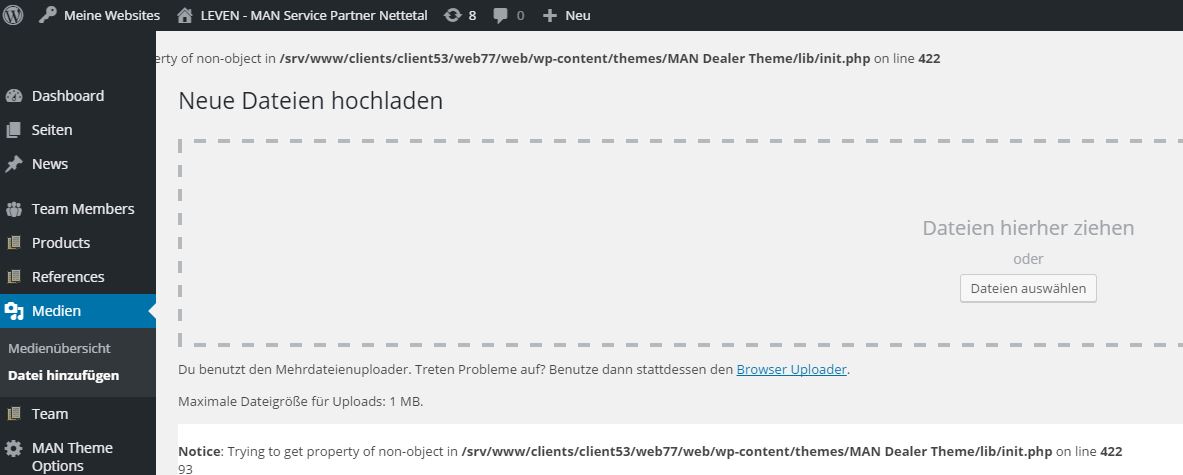Open the 8 pending updates
This screenshot has height=475, width=1183.
(472, 15)
